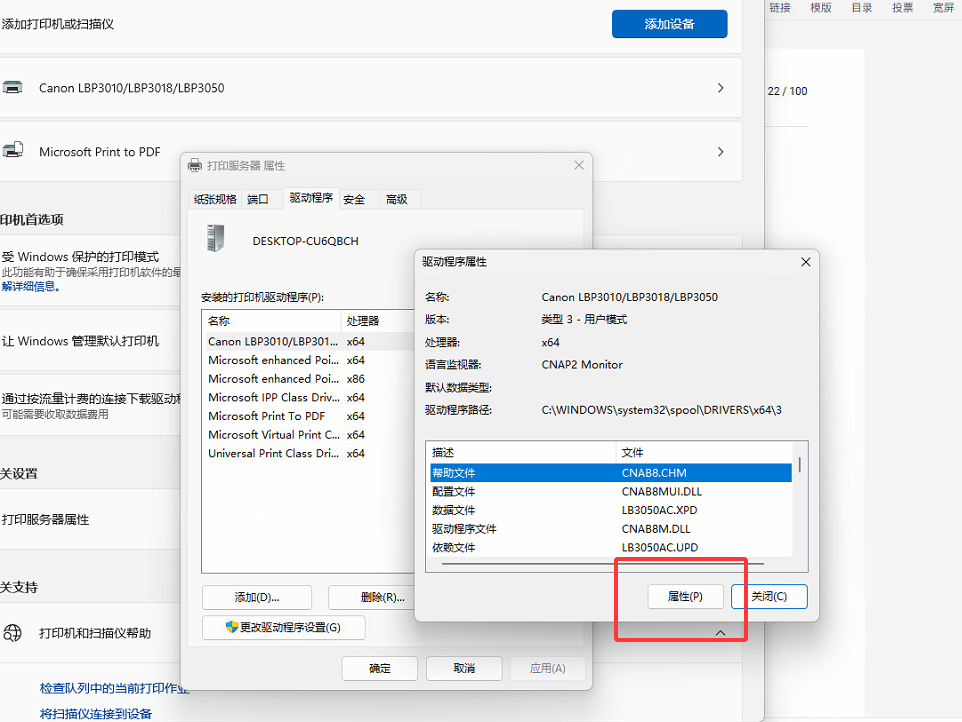Close the 驱动程序属性 dialog with X

(806, 262)
